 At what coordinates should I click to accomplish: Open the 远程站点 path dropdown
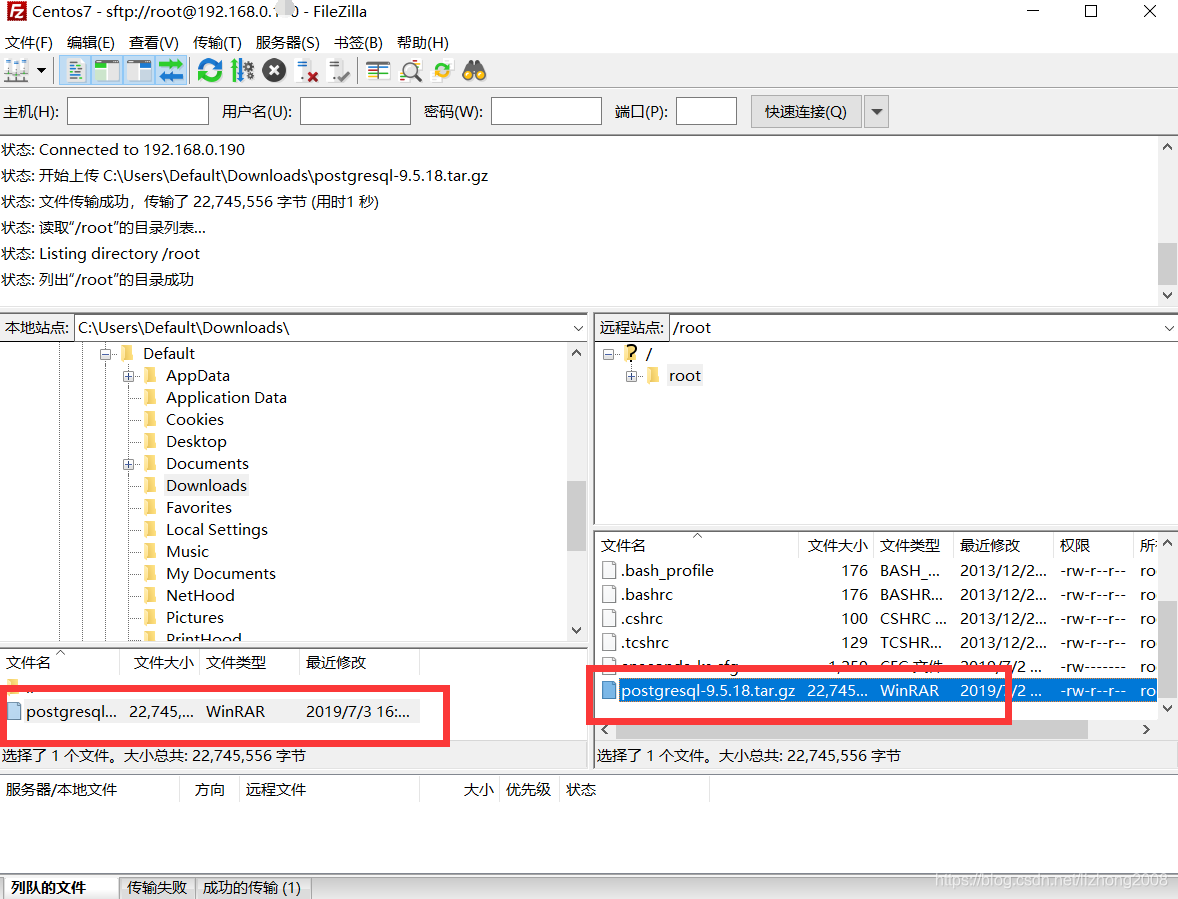point(1169,328)
